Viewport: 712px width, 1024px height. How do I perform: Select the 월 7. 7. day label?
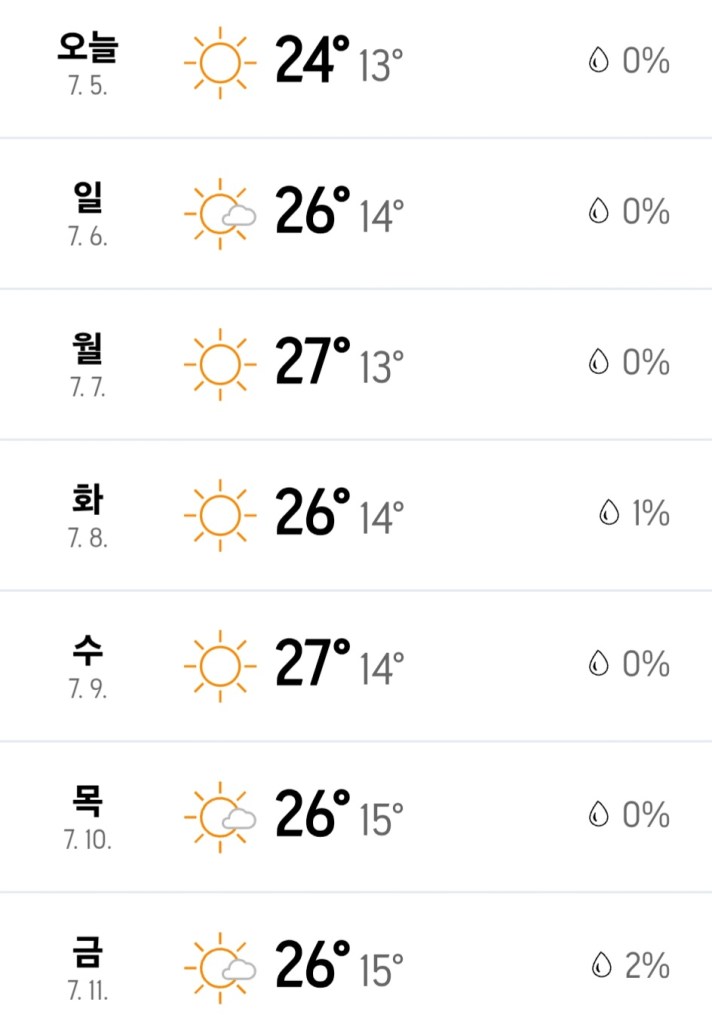tap(88, 362)
